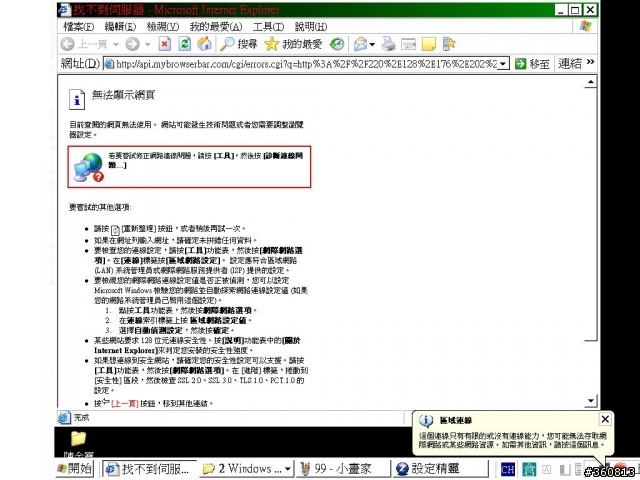Open the Back button history dropdown

coord(116,44)
